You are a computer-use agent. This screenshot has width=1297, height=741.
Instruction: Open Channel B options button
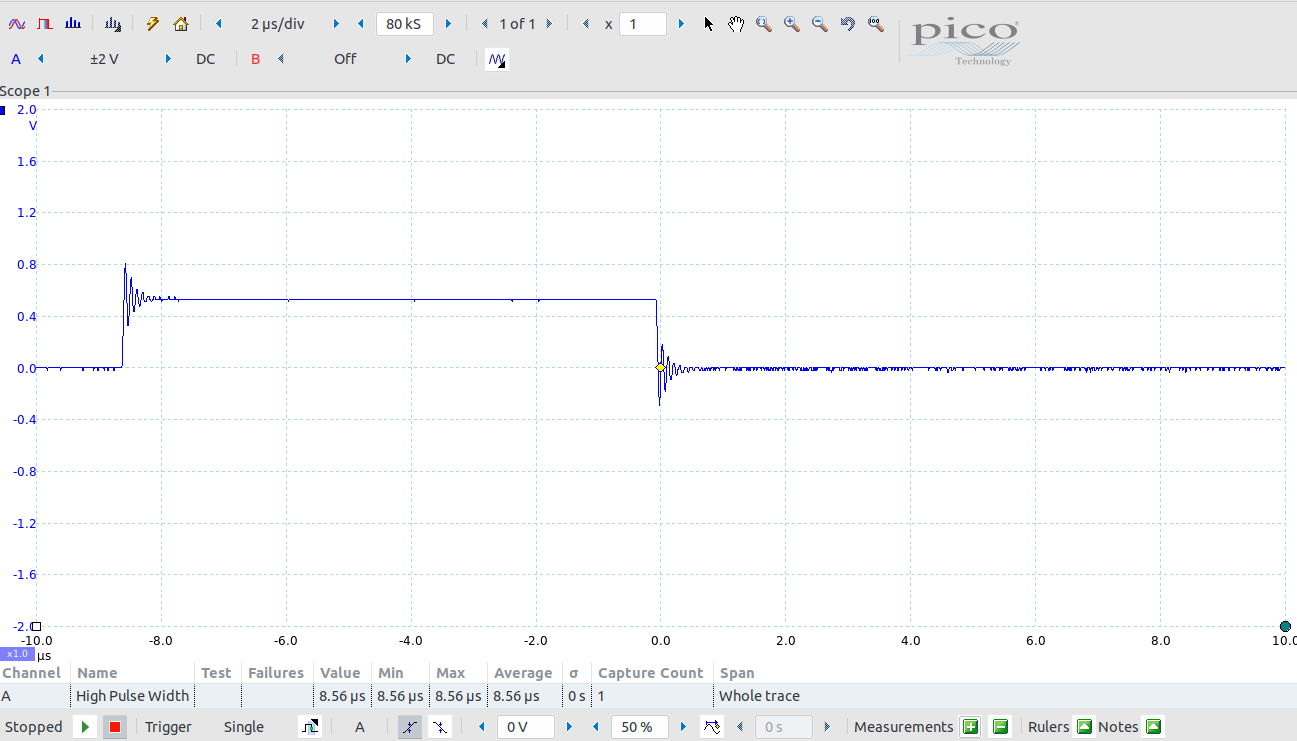tap(255, 59)
